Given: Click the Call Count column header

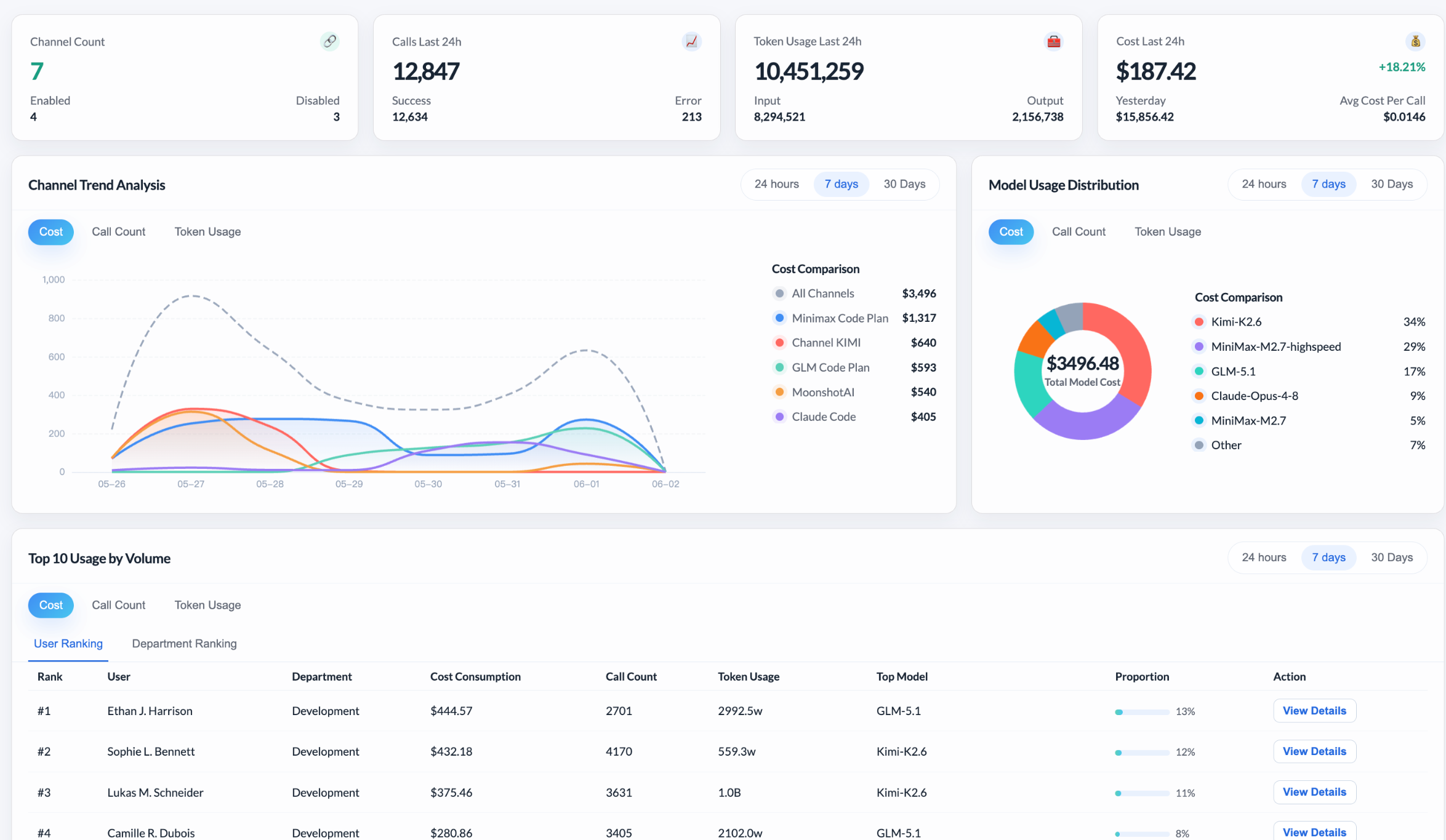Looking at the screenshot, I should pos(631,677).
